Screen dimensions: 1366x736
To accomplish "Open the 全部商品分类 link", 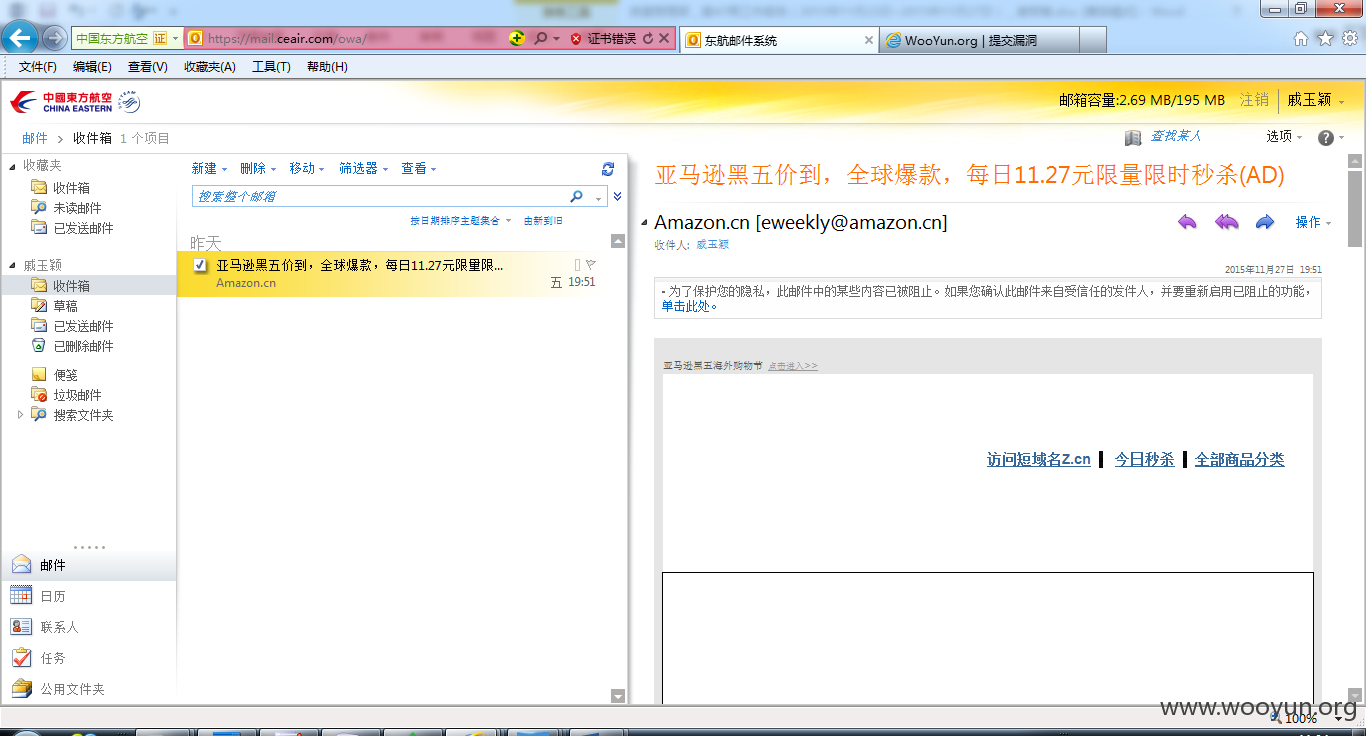I will pyautogui.click(x=1239, y=460).
